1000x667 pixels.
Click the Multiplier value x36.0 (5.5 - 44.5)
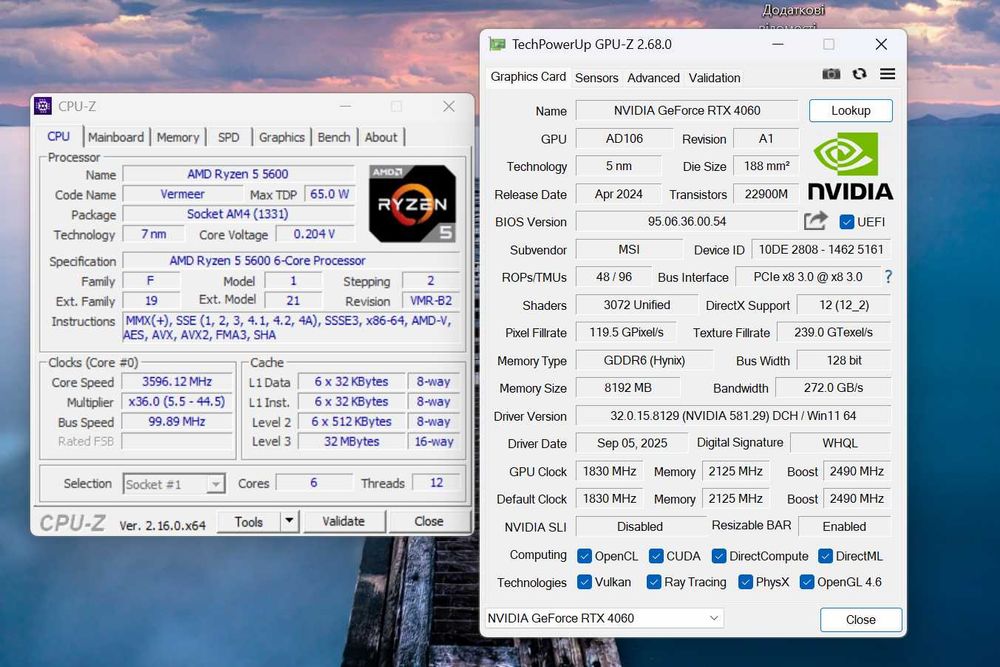[x=177, y=402]
